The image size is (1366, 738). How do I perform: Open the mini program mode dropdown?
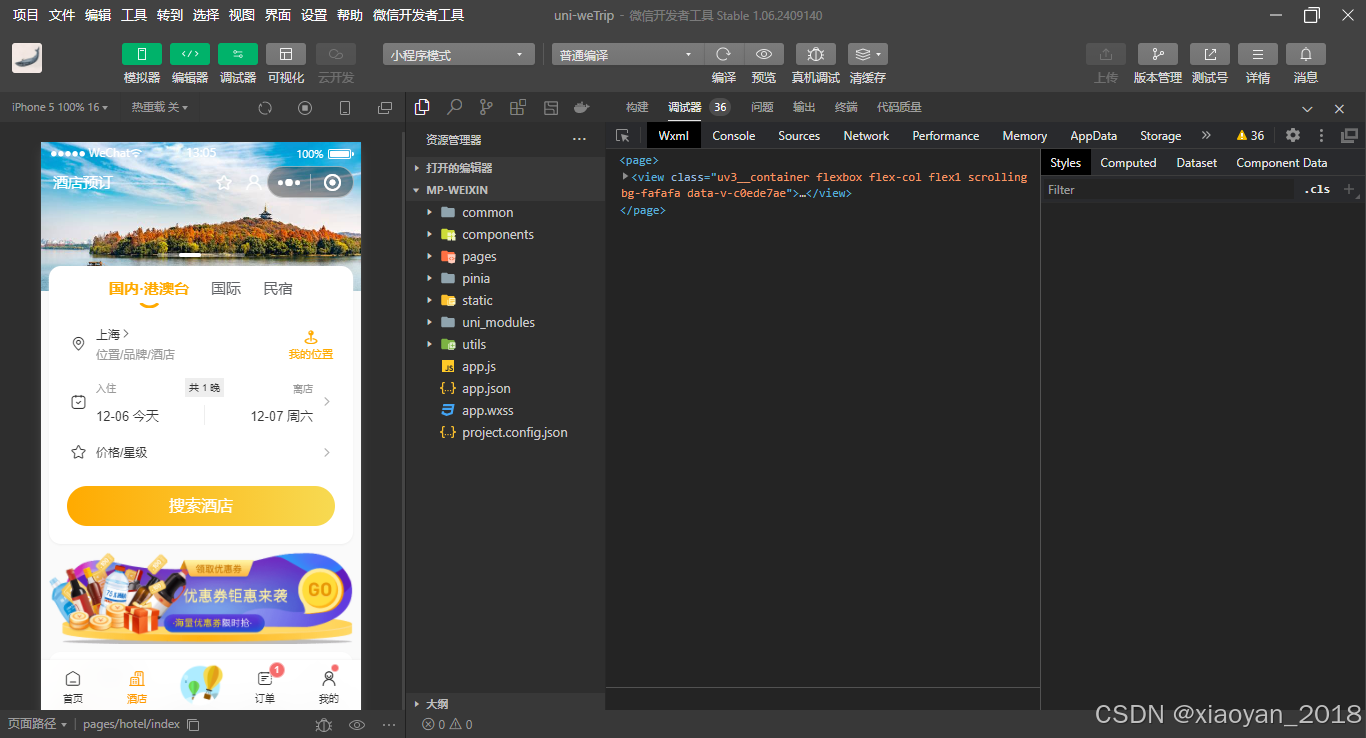click(x=458, y=55)
